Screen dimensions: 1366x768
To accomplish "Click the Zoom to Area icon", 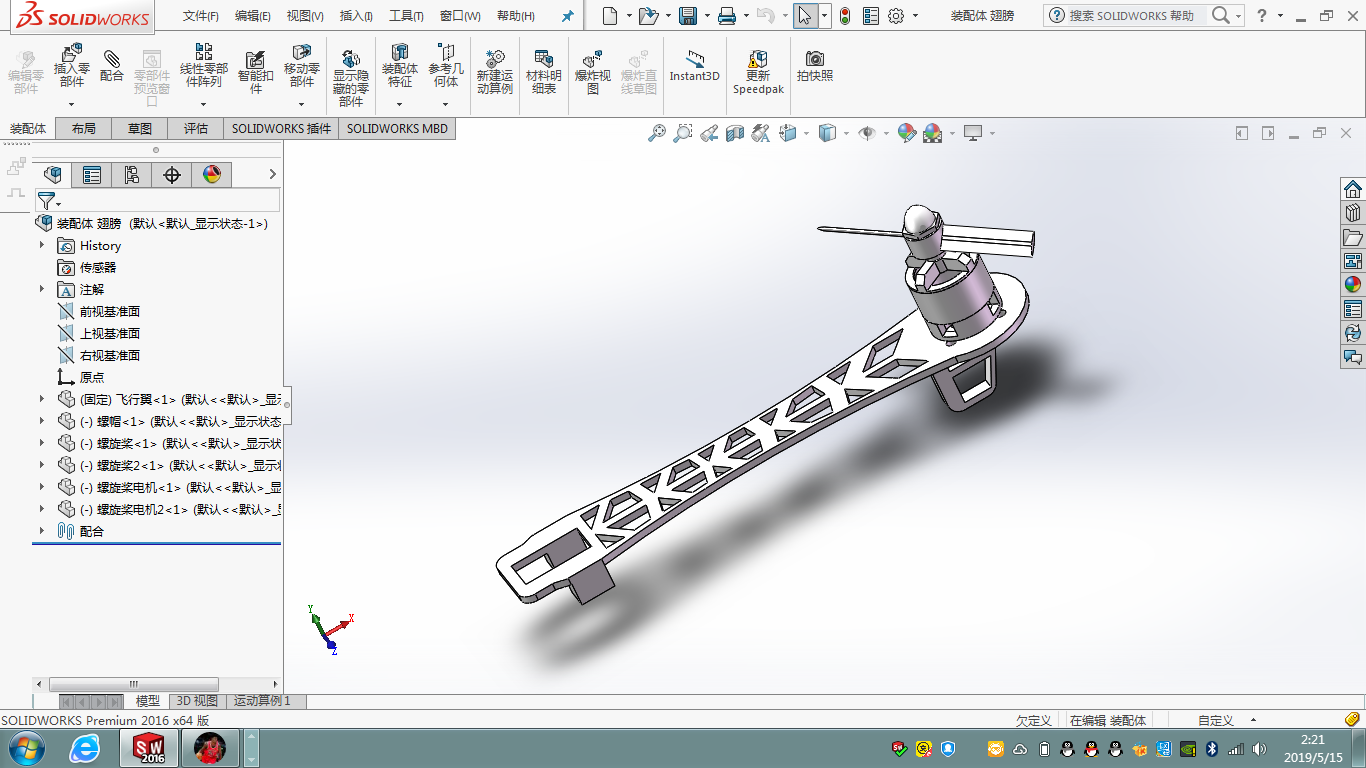I will 683,132.
